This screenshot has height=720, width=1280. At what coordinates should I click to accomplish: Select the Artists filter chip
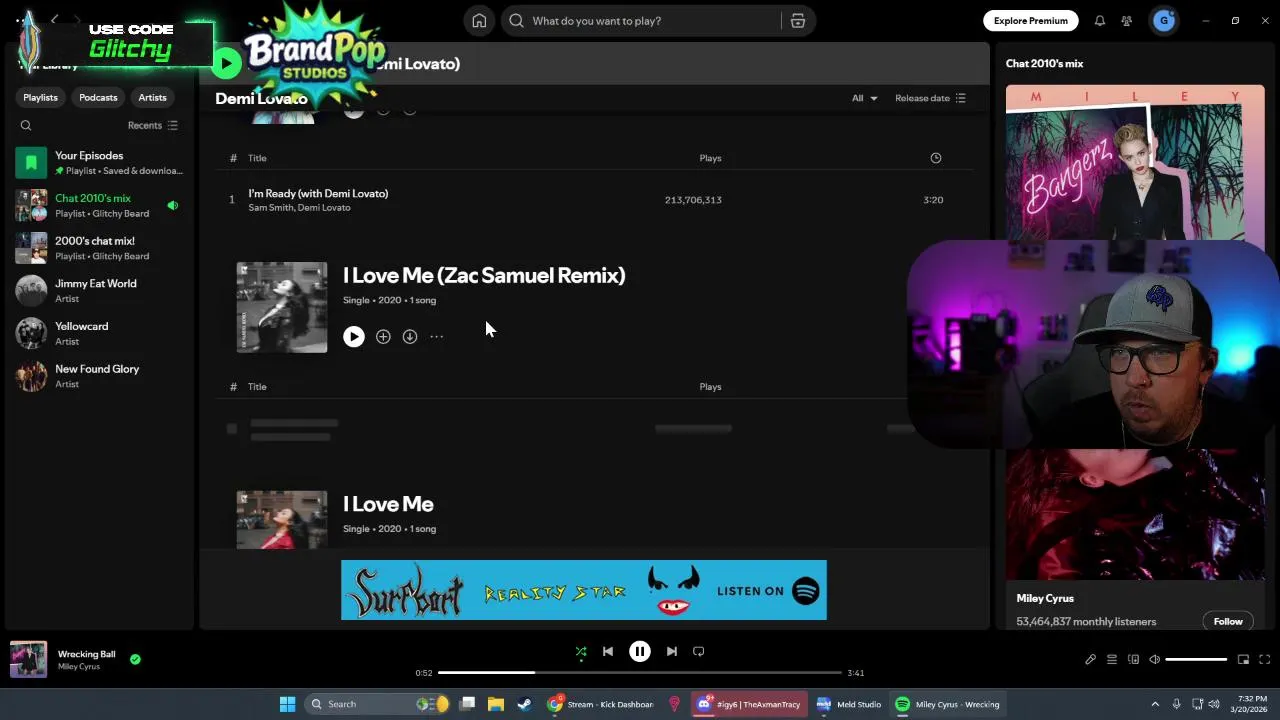tap(152, 97)
